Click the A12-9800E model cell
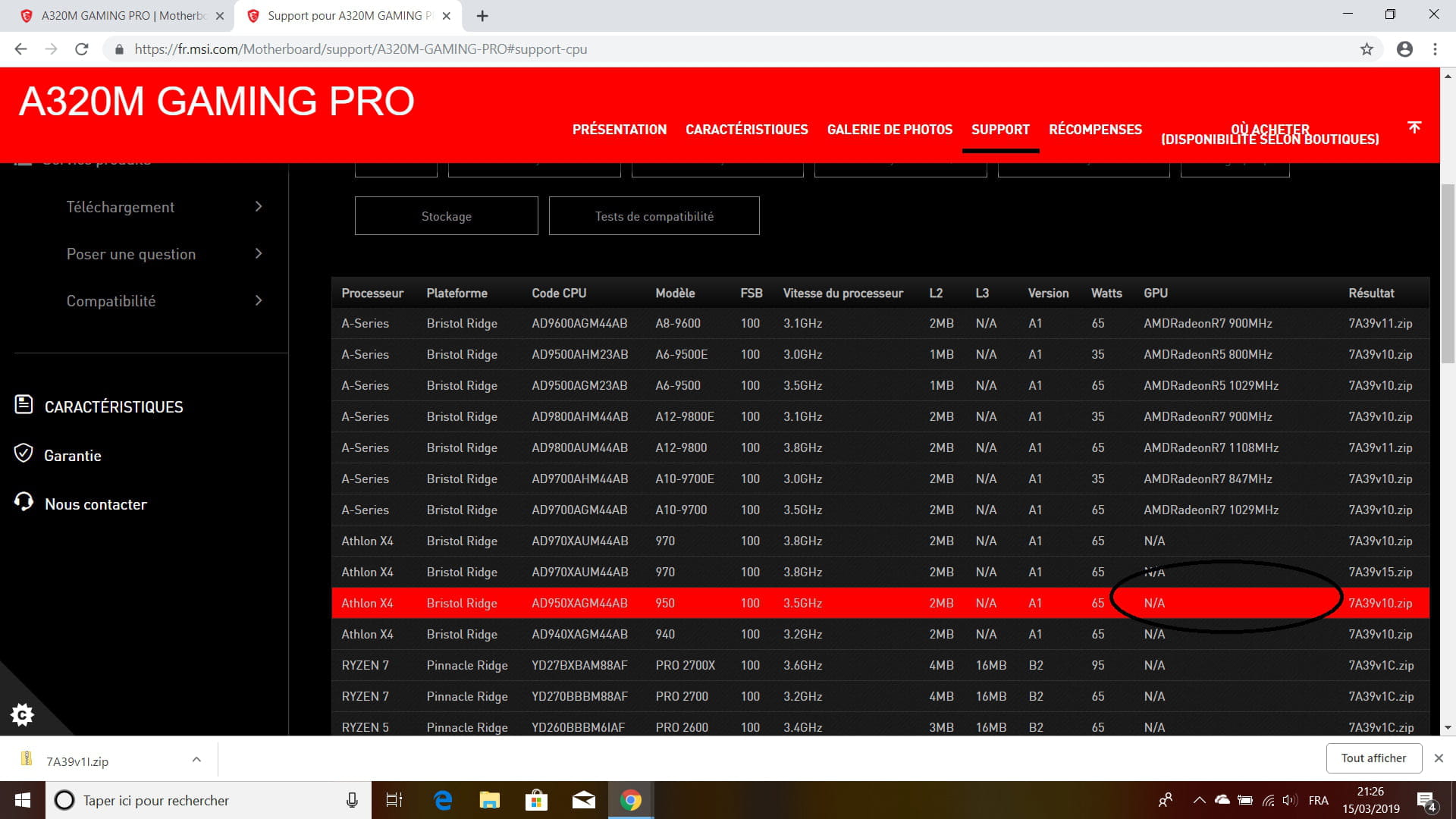Viewport: 1456px width, 819px height. click(685, 416)
